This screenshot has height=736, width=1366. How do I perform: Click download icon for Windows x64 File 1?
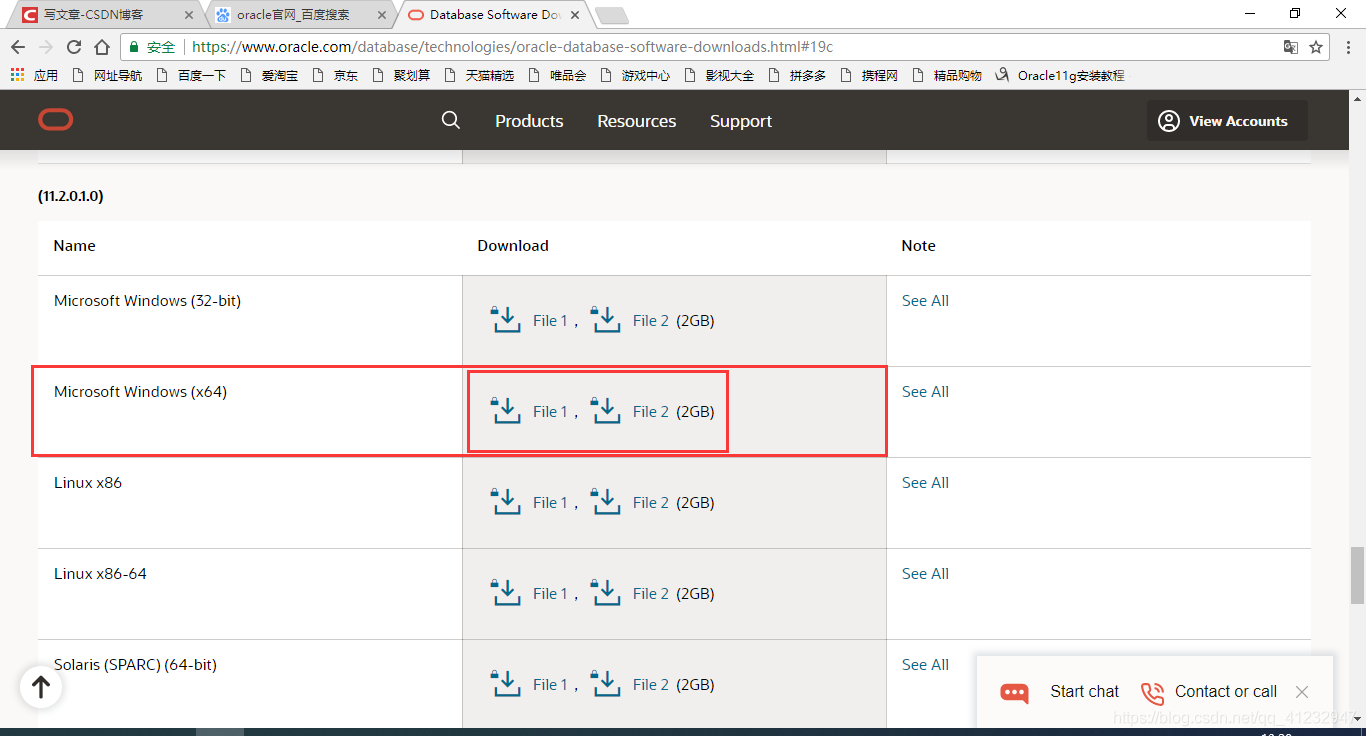click(506, 410)
